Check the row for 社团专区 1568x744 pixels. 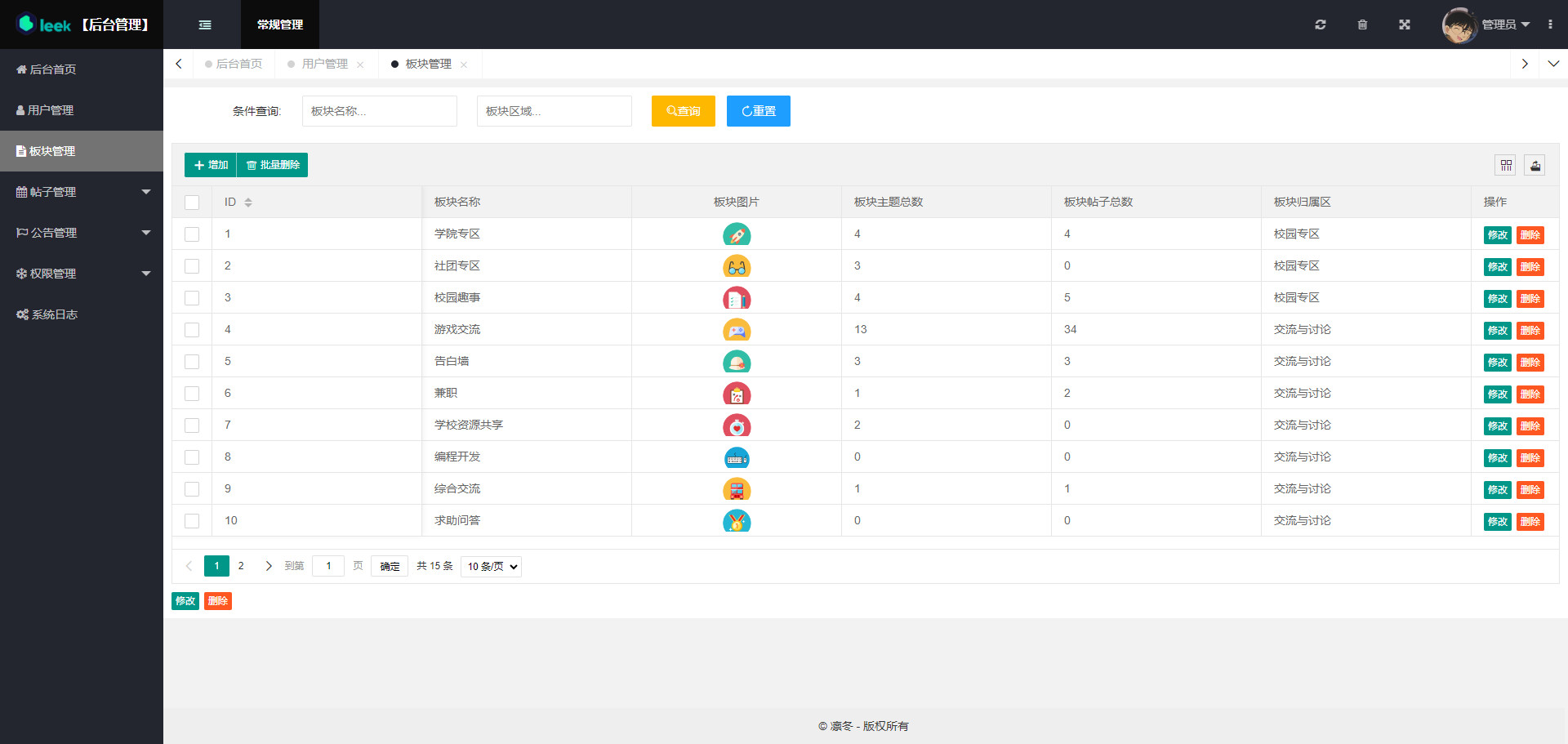pyautogui.click(x=192, y=266)
